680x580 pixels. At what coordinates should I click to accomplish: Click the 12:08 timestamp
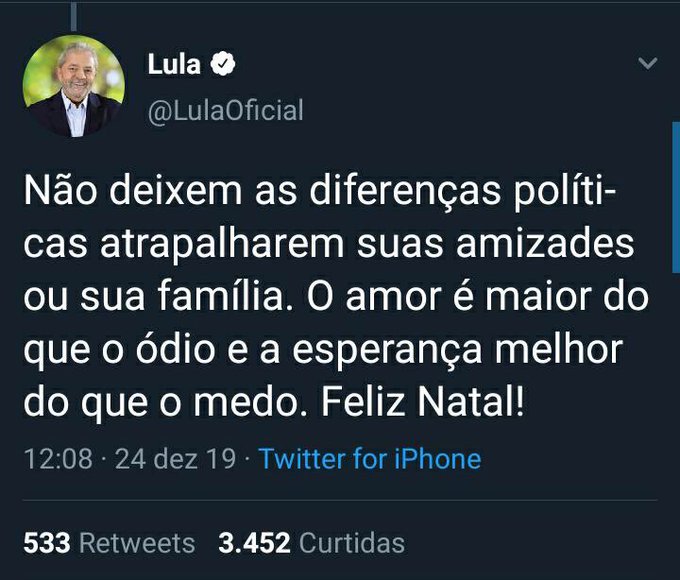[x=58, y=459]
